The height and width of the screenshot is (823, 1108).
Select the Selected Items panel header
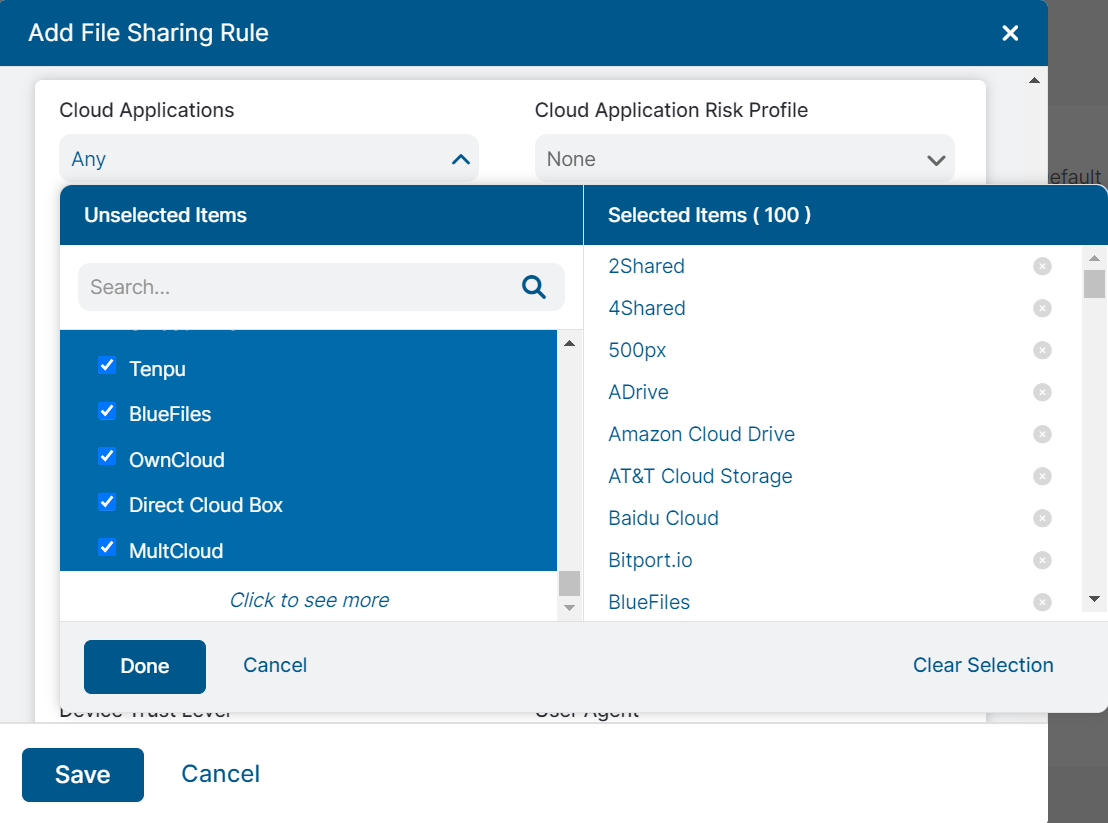pyautogui.click(x=711, y=214)
